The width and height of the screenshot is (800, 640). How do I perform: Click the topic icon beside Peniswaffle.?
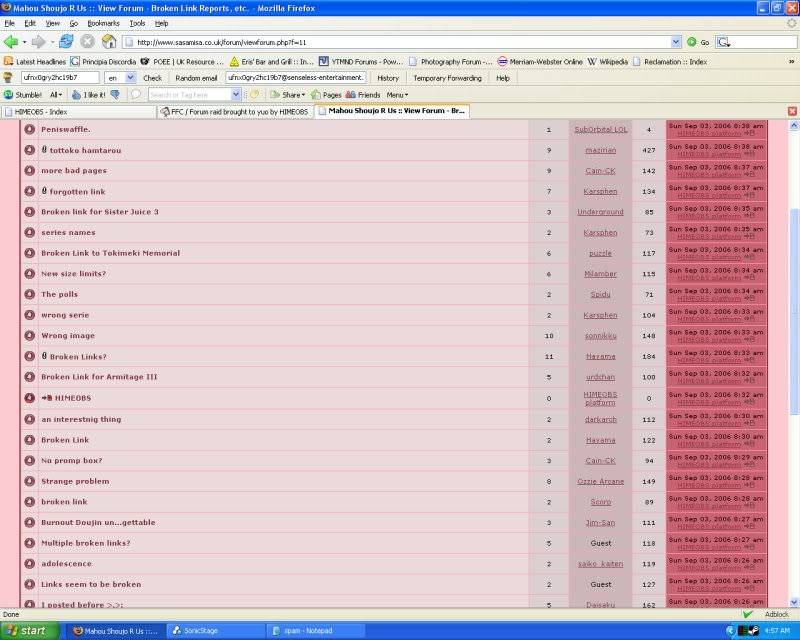click(30, 129)
